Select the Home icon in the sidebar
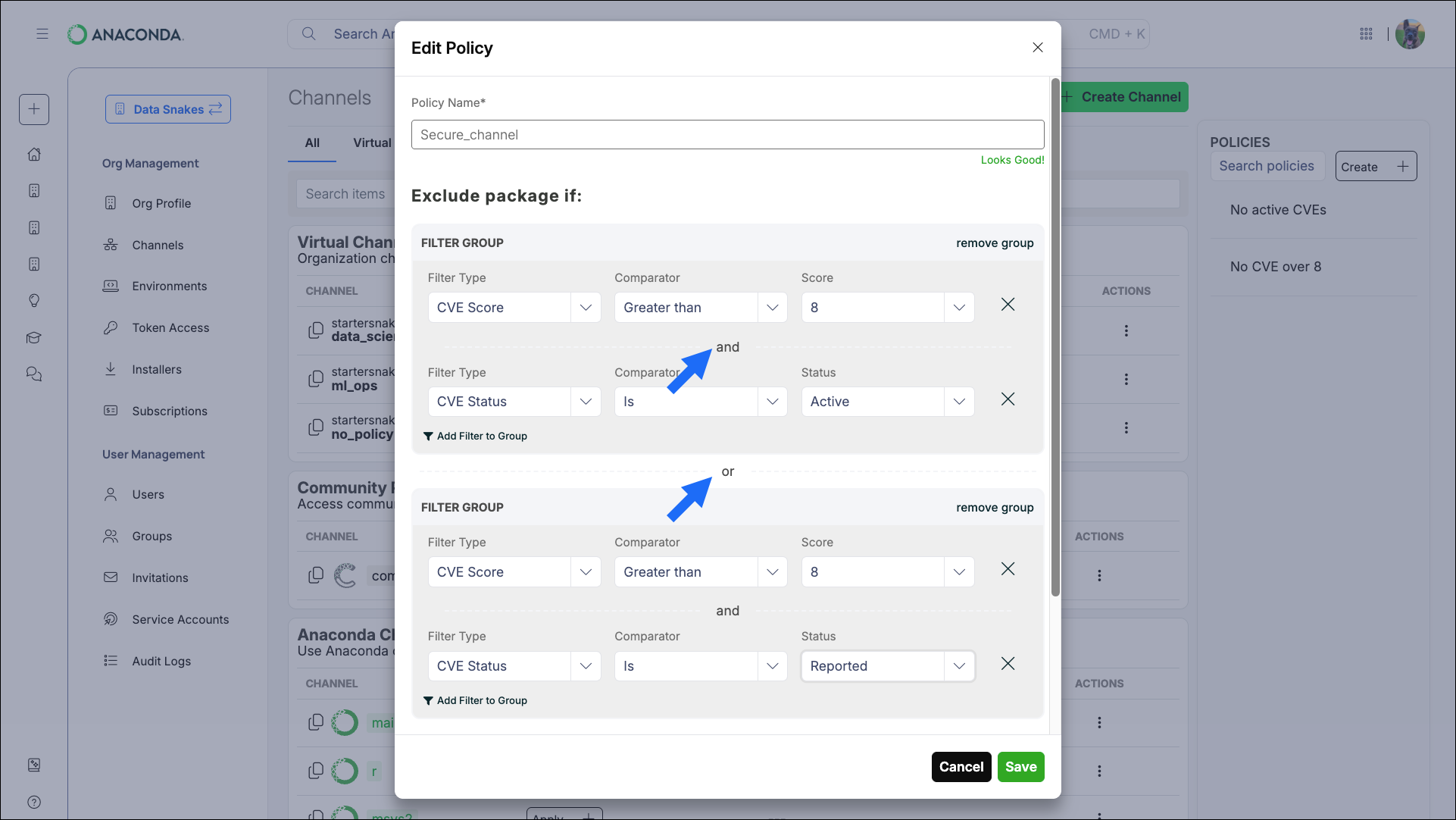The width and height of the screenshot is (1456, 820). click(34, 154)
